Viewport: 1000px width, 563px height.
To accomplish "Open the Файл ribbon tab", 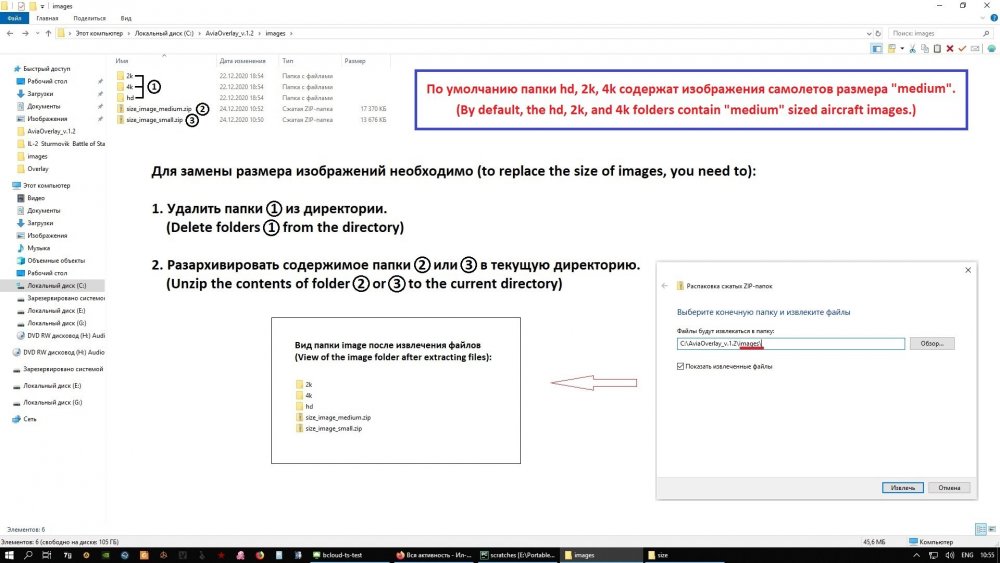I will 14,18.
